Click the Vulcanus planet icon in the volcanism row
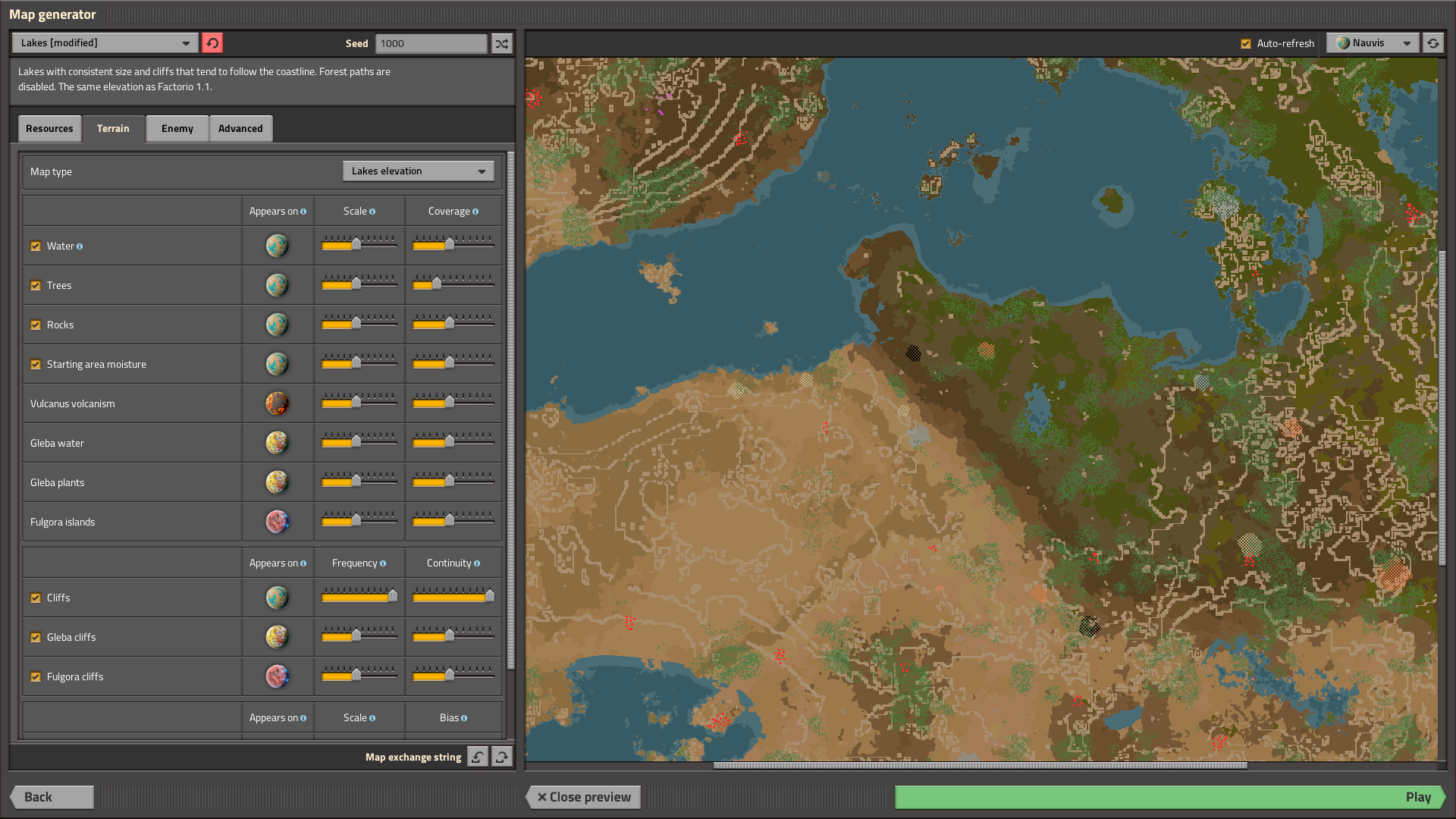 point(278,403)
